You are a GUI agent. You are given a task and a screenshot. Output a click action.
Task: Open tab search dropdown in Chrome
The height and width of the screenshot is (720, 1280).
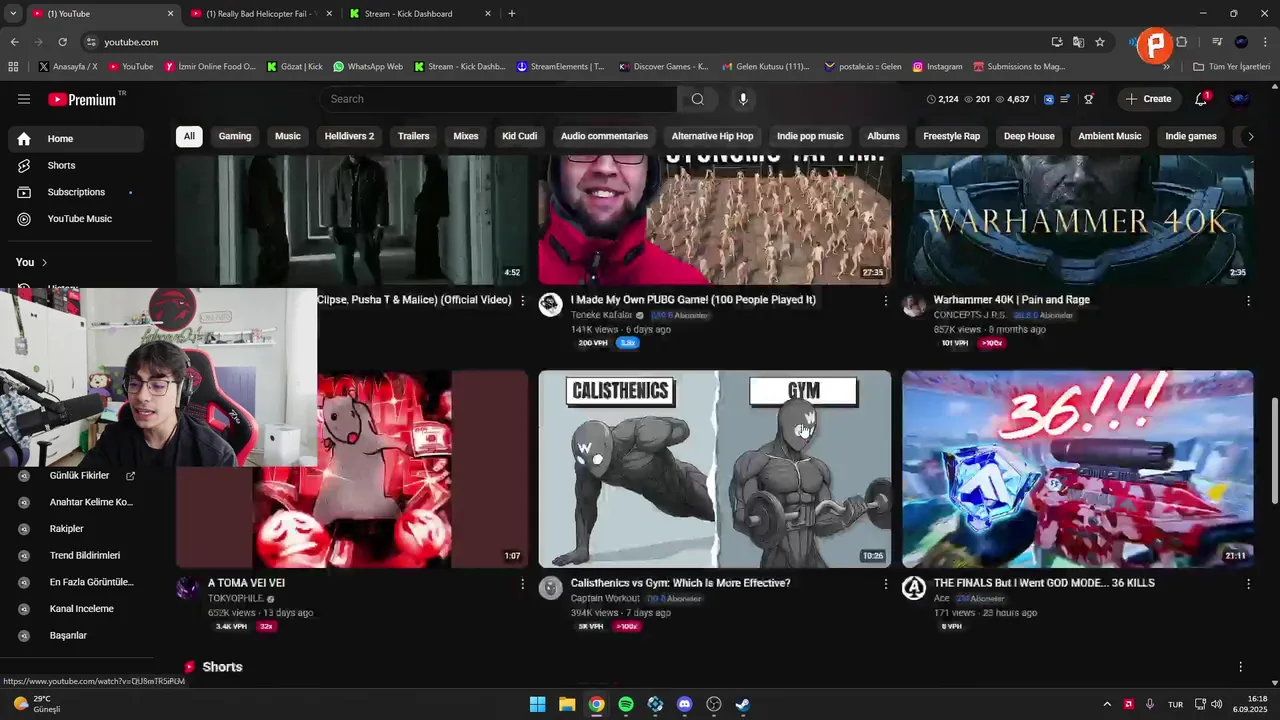click(x=13, y=14)
